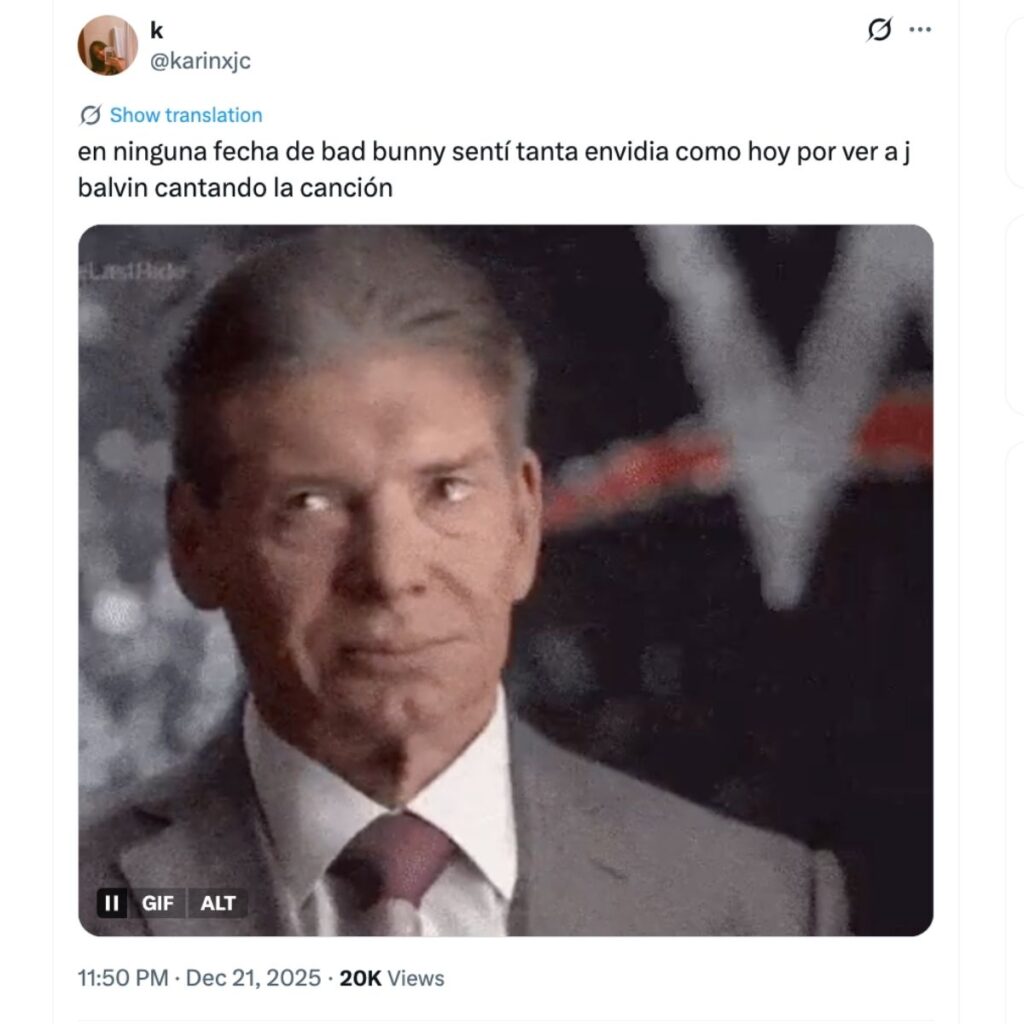Click the GIF badge on the media
The width and height of the screenshot is (1024, 1024).
tap(157, 903)
